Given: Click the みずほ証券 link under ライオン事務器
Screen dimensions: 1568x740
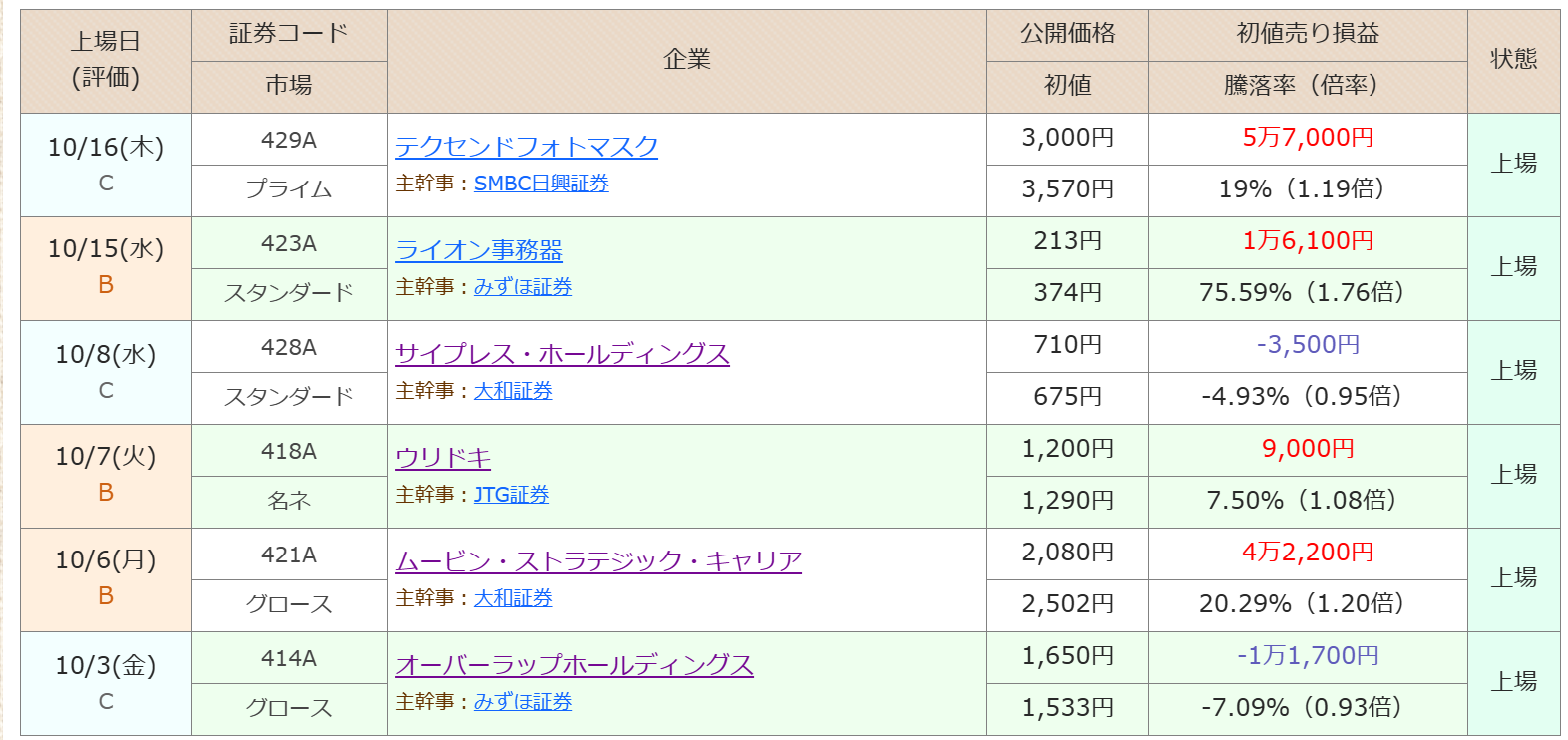Looking at the screenshot, I should [522, 287].
